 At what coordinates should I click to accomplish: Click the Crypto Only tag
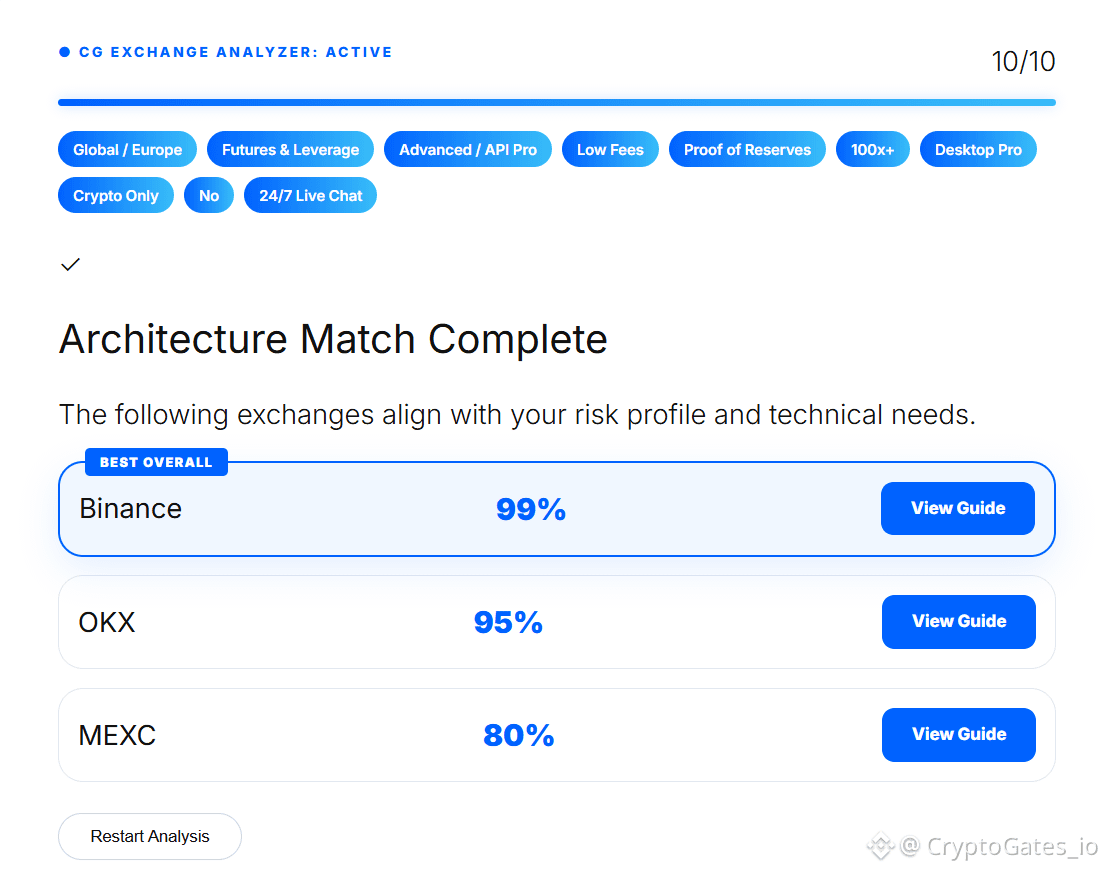pos(116,195)
